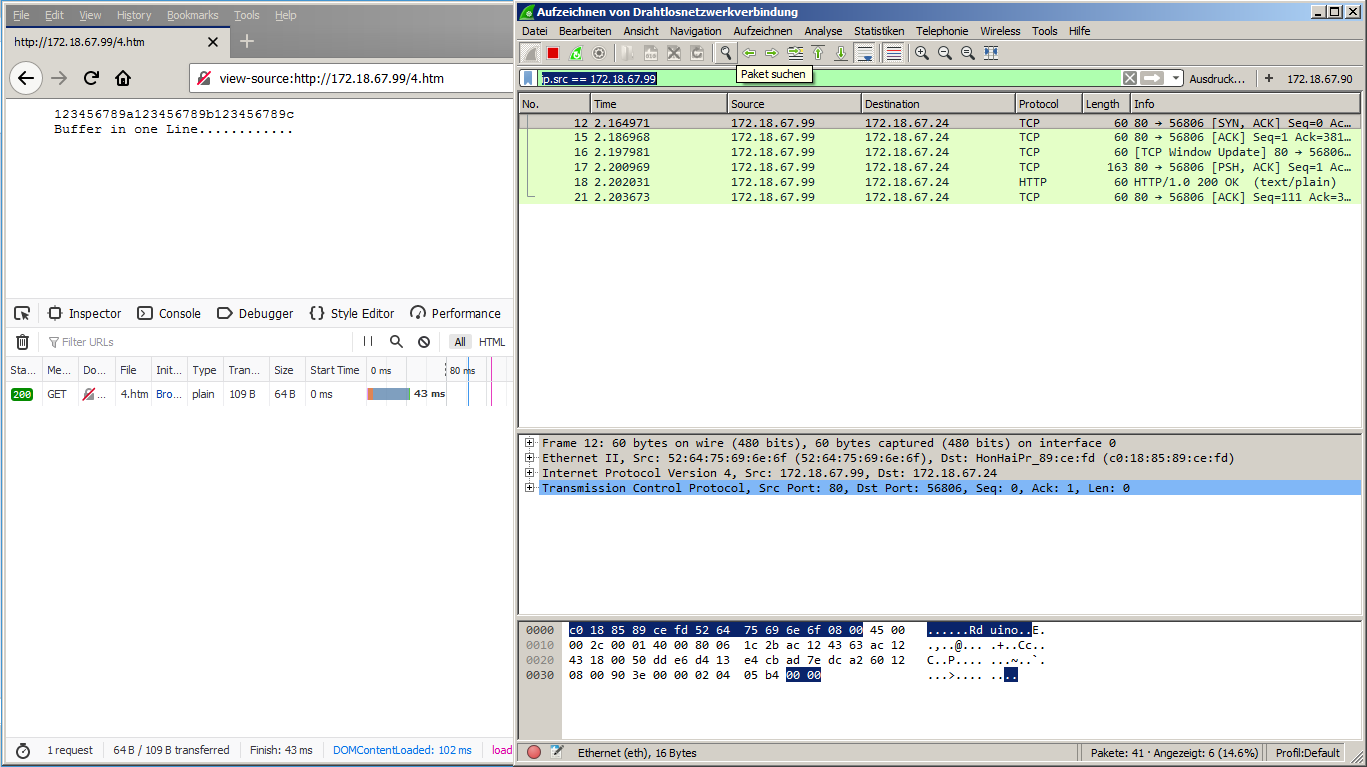Image resolution: width=1367 pixels, height=767 pixels.
Task: Open the Statistiken menu
Action: point(878,31)
